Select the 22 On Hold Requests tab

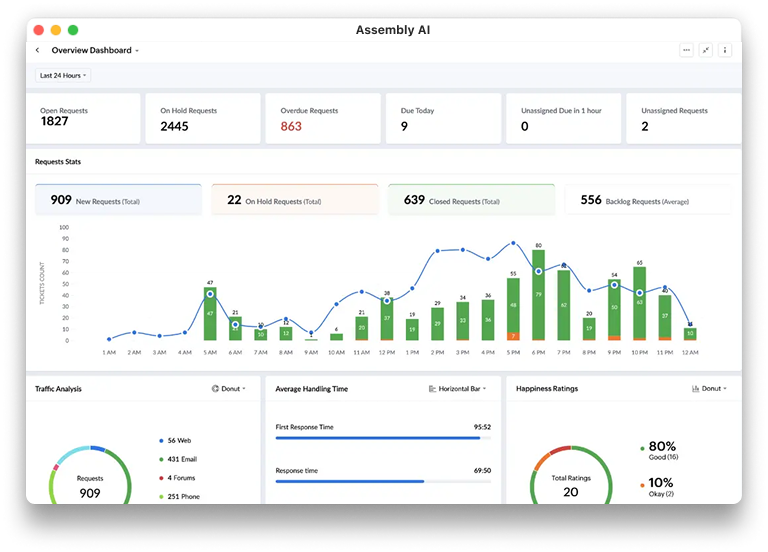coord(295,200)
